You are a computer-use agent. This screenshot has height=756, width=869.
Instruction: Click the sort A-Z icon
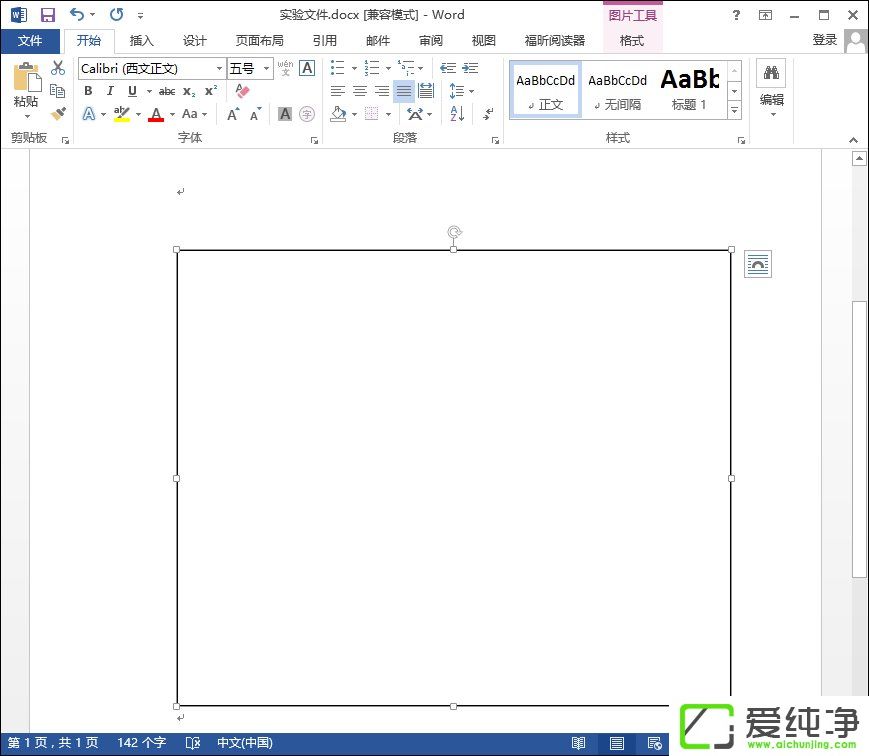click(x=458, y=114)
